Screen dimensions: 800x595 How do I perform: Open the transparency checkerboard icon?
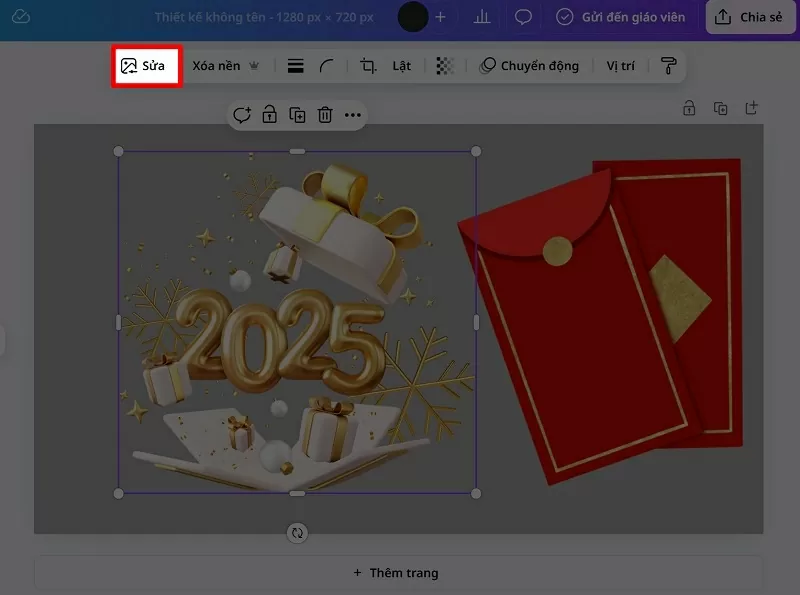tap(445, 66)
